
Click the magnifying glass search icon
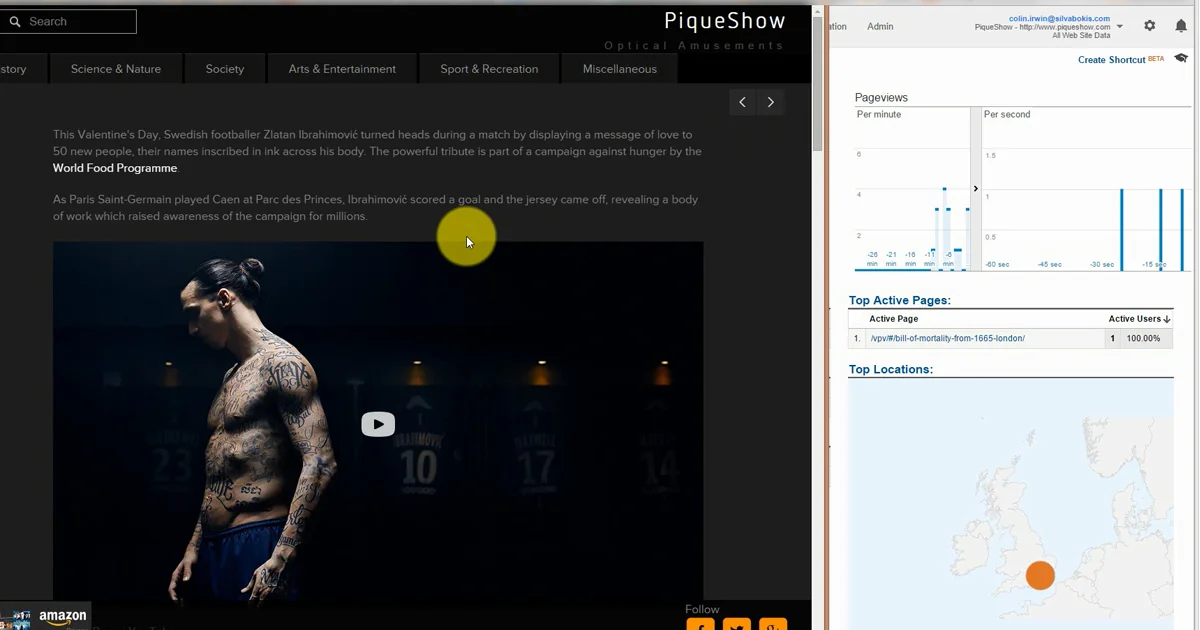pos(15,21)
